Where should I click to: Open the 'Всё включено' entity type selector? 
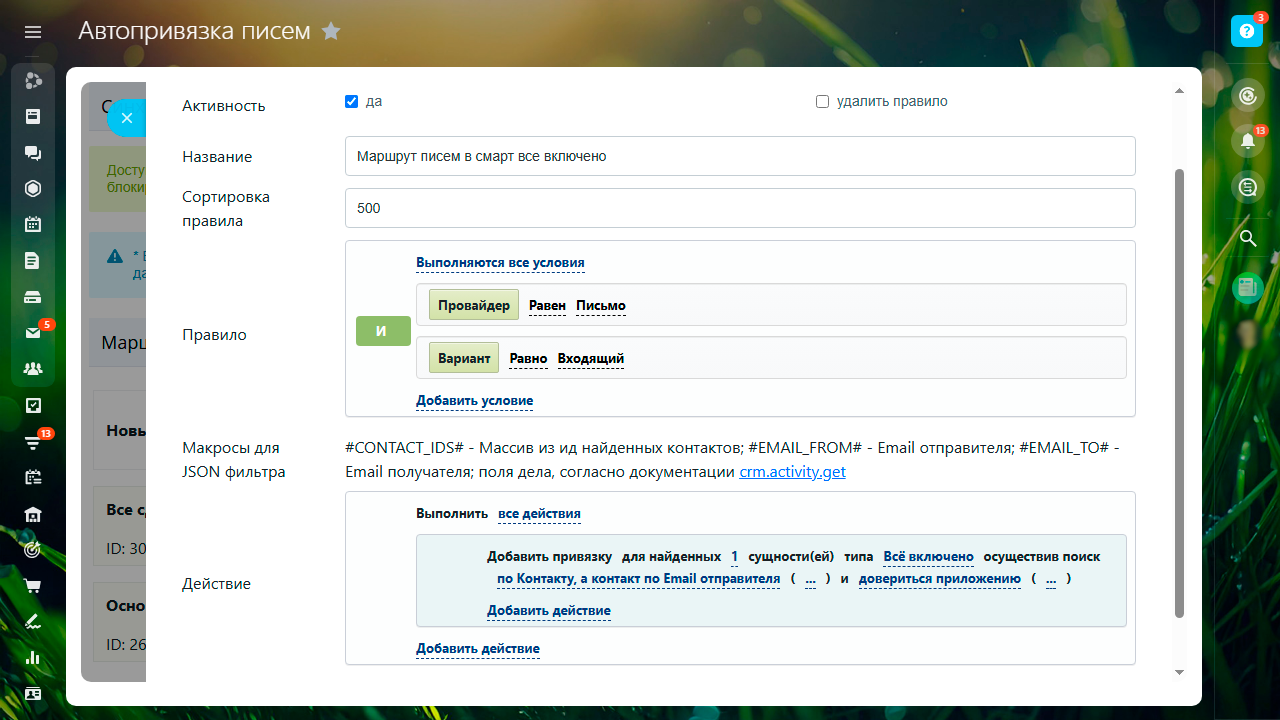tap(928, 557)
